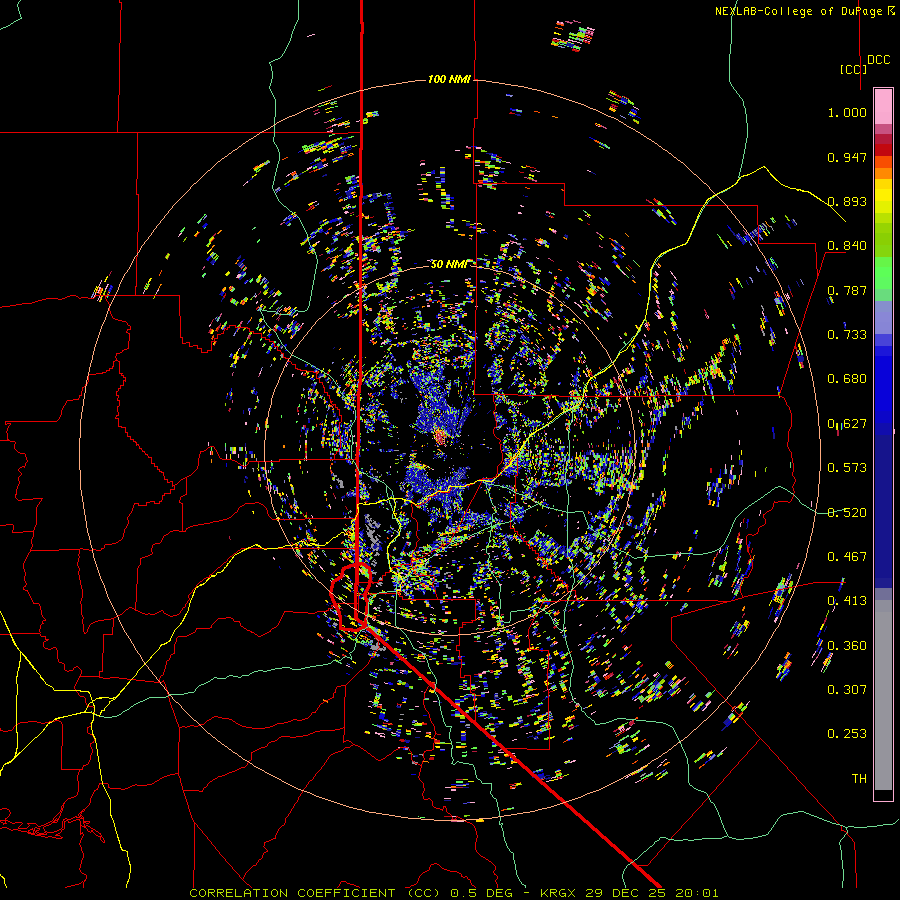Click the 0.307 scale value
The image size is (900, 900).
[x=847, y=690]
